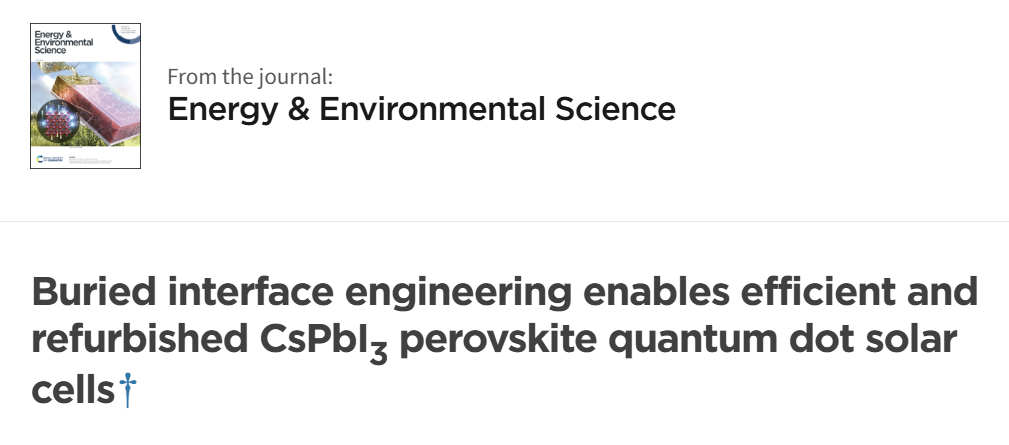The height and width of the screenshot is (445, 1009).
Task: Click 'quantum dot solar' in the title
Action: [782, 341]
